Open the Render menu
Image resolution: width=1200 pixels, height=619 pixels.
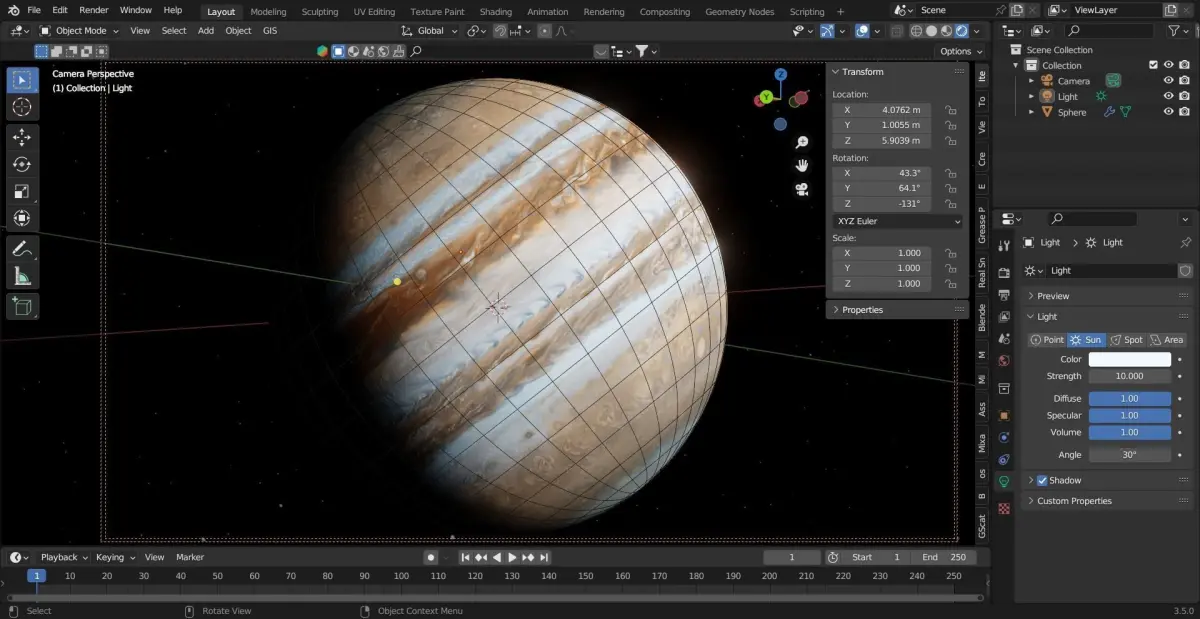[x=93, y=10]
